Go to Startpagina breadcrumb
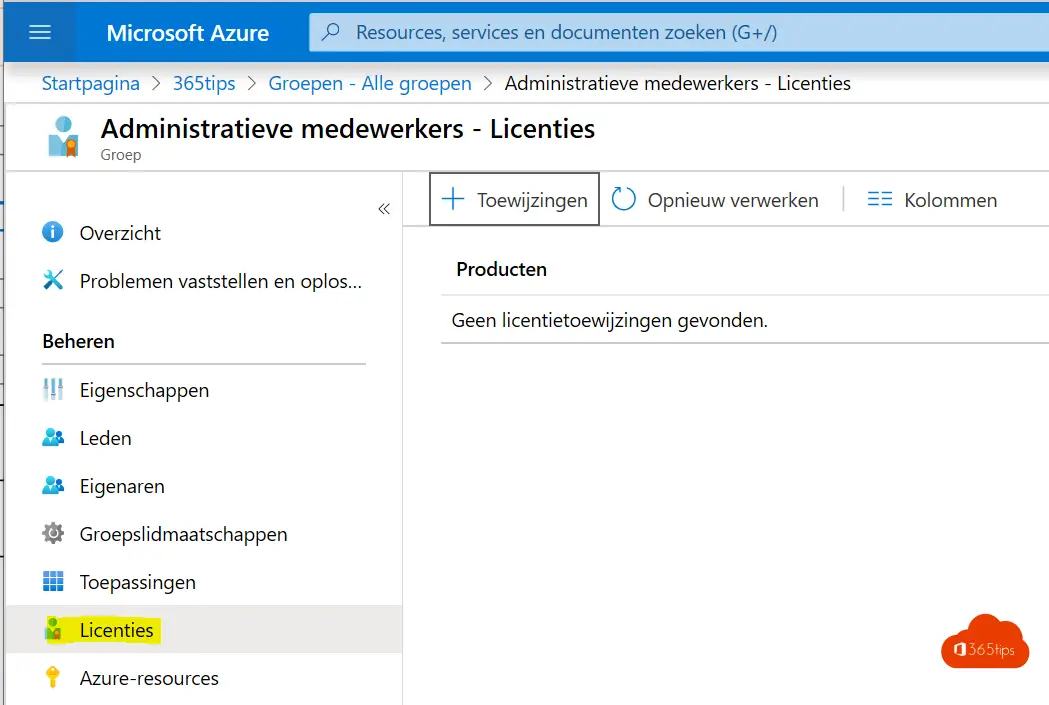Screen dimensions: 1049x705 pyautogui.click(x=91, y=84)
